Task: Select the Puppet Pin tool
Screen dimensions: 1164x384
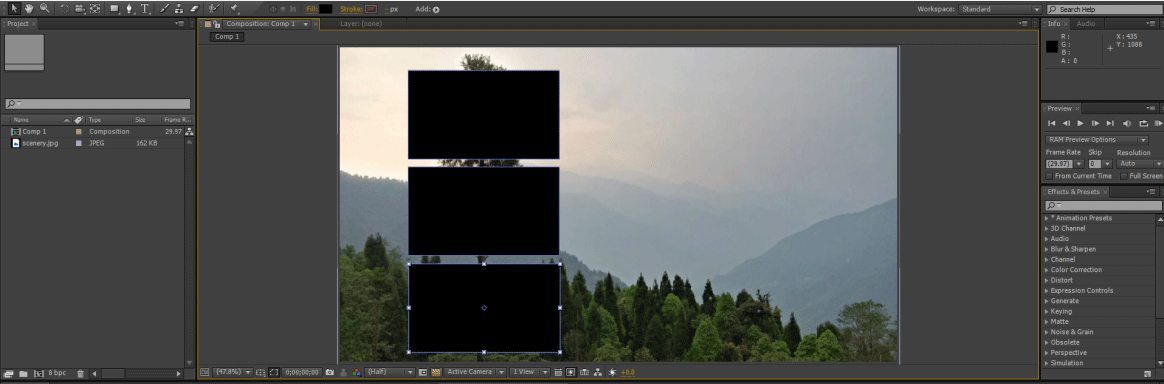Action: [234, 9]
